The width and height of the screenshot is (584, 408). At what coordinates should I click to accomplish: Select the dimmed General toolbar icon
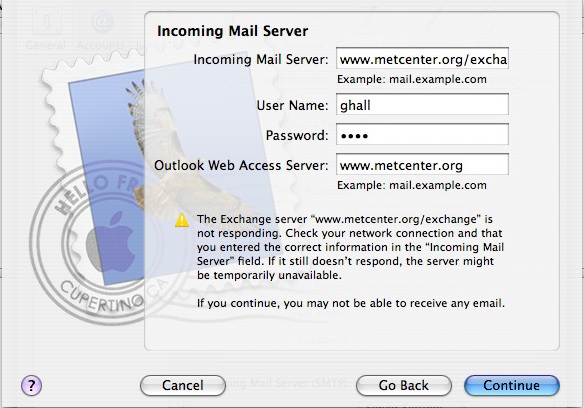point(46,32)
